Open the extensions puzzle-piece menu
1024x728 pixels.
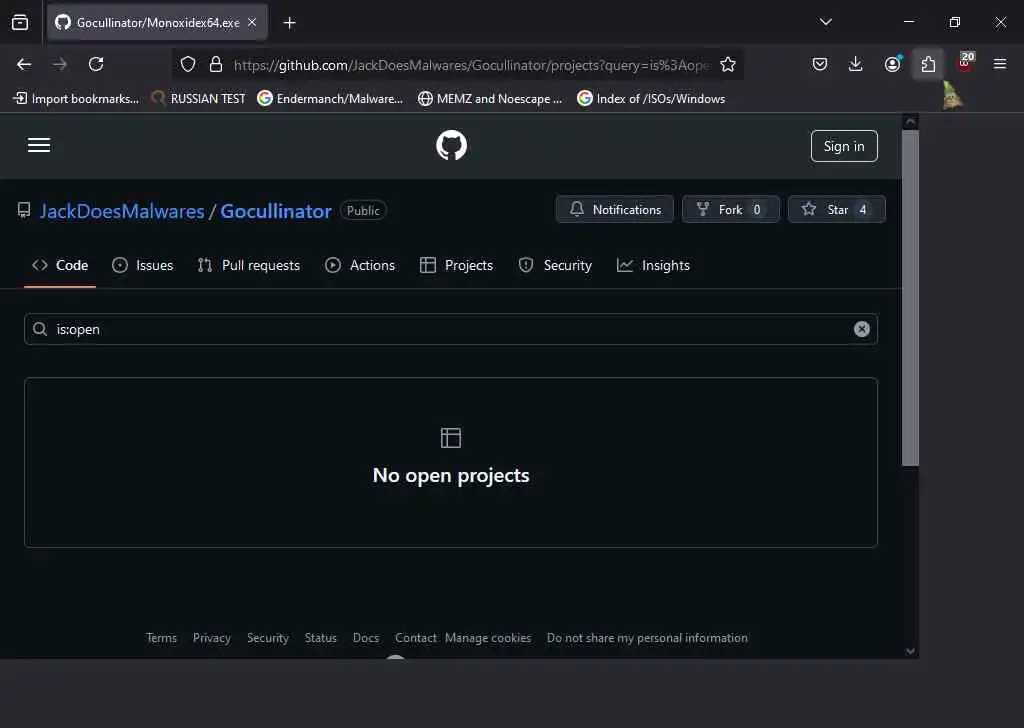928,64
